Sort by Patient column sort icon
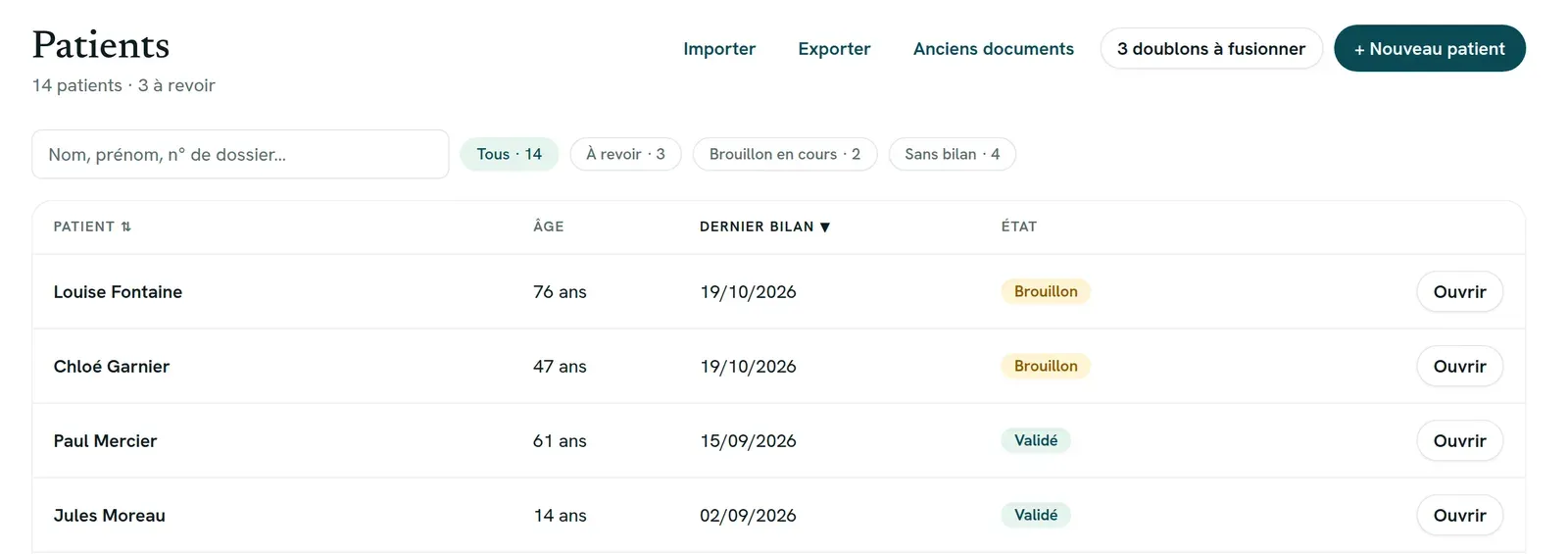Image resolution: width=1568 pixels, height=554 pixels. click(125, 227)
